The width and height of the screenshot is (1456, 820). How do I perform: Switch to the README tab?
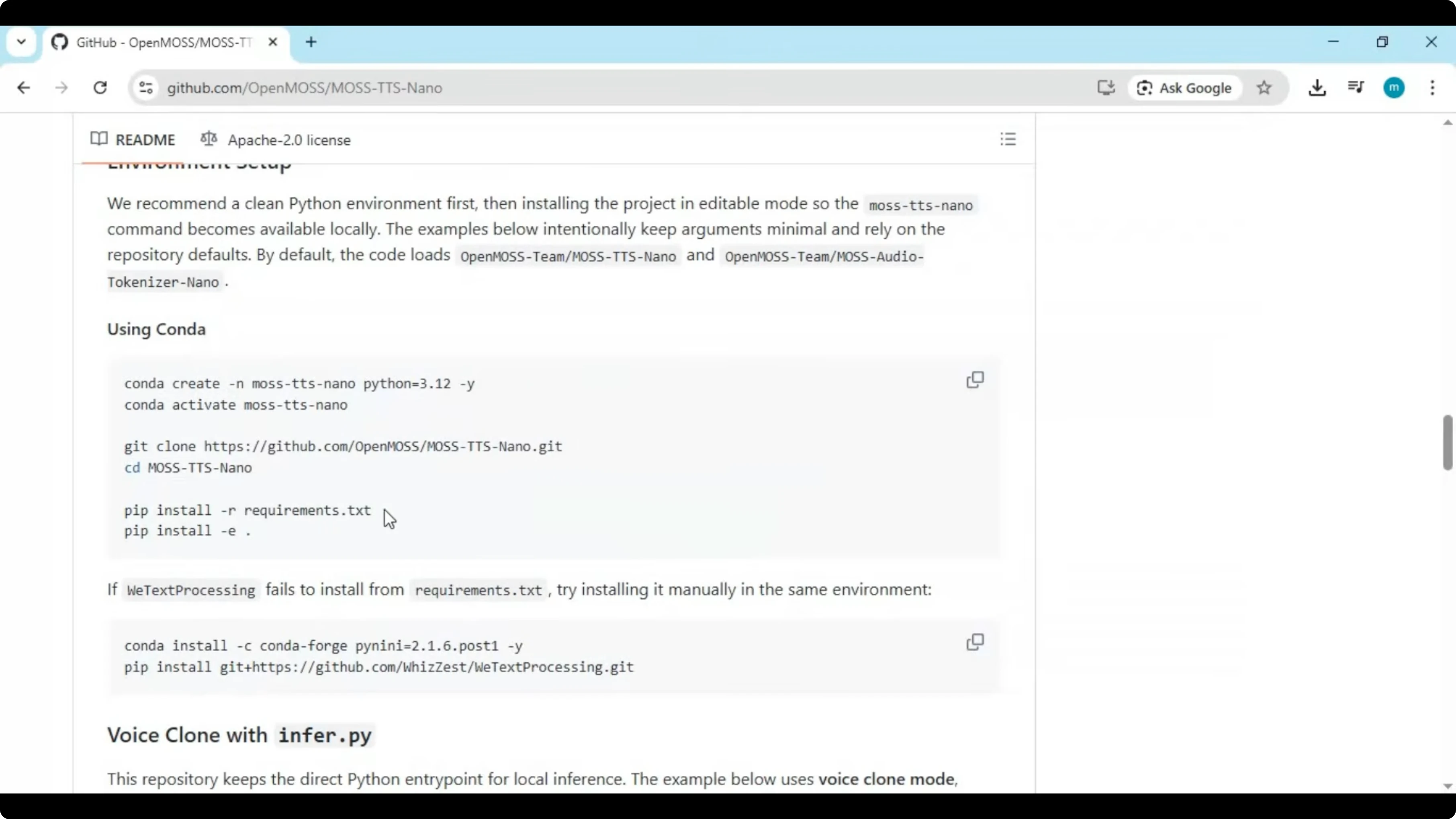point(133,140)
